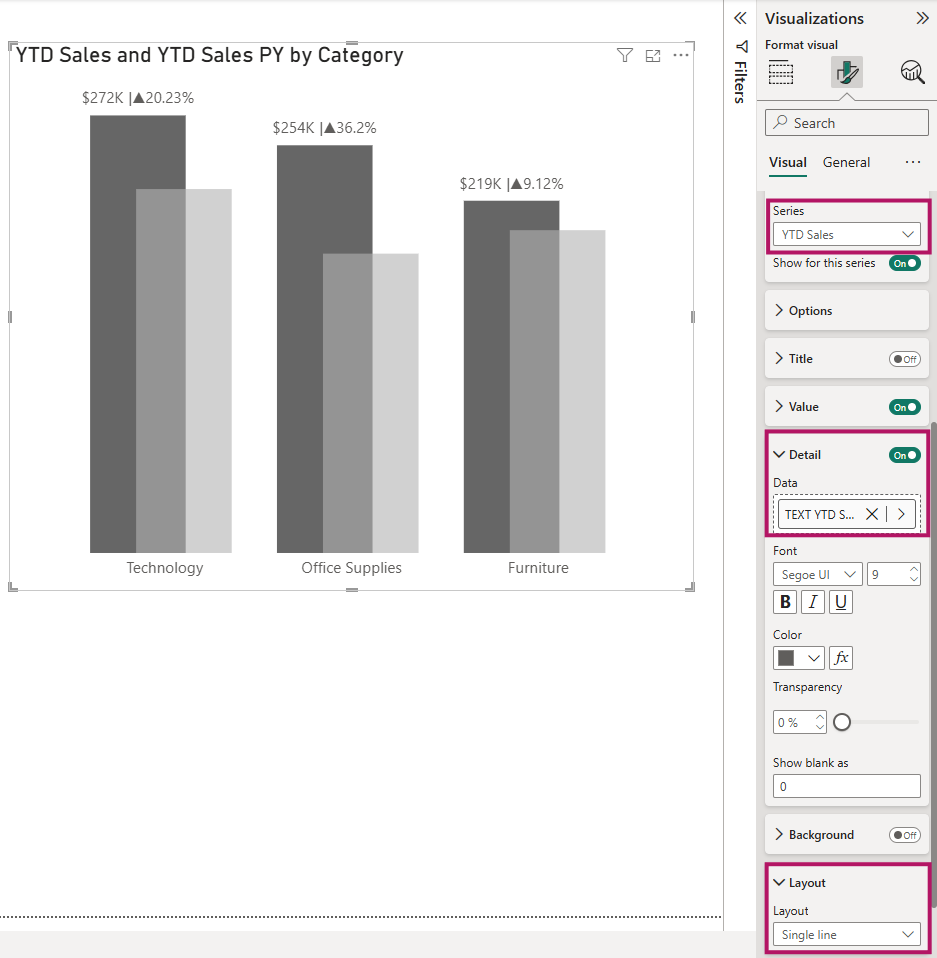Screen dimensions: 937x958
Task: Select the Technology light YTD Sales PY bar
Action: 208,371
